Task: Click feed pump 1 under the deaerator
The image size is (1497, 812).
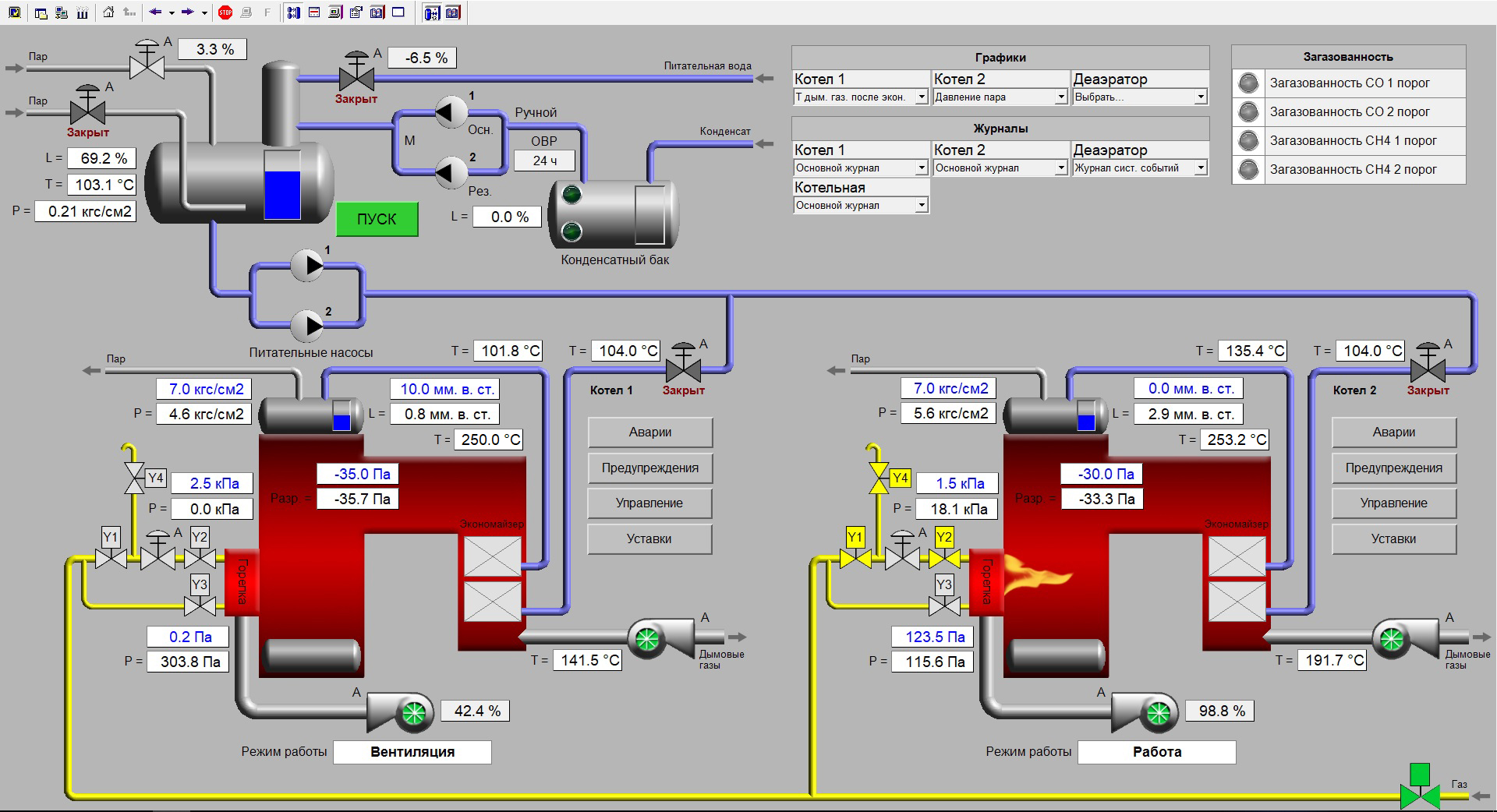Action: [x=308, y=265]
